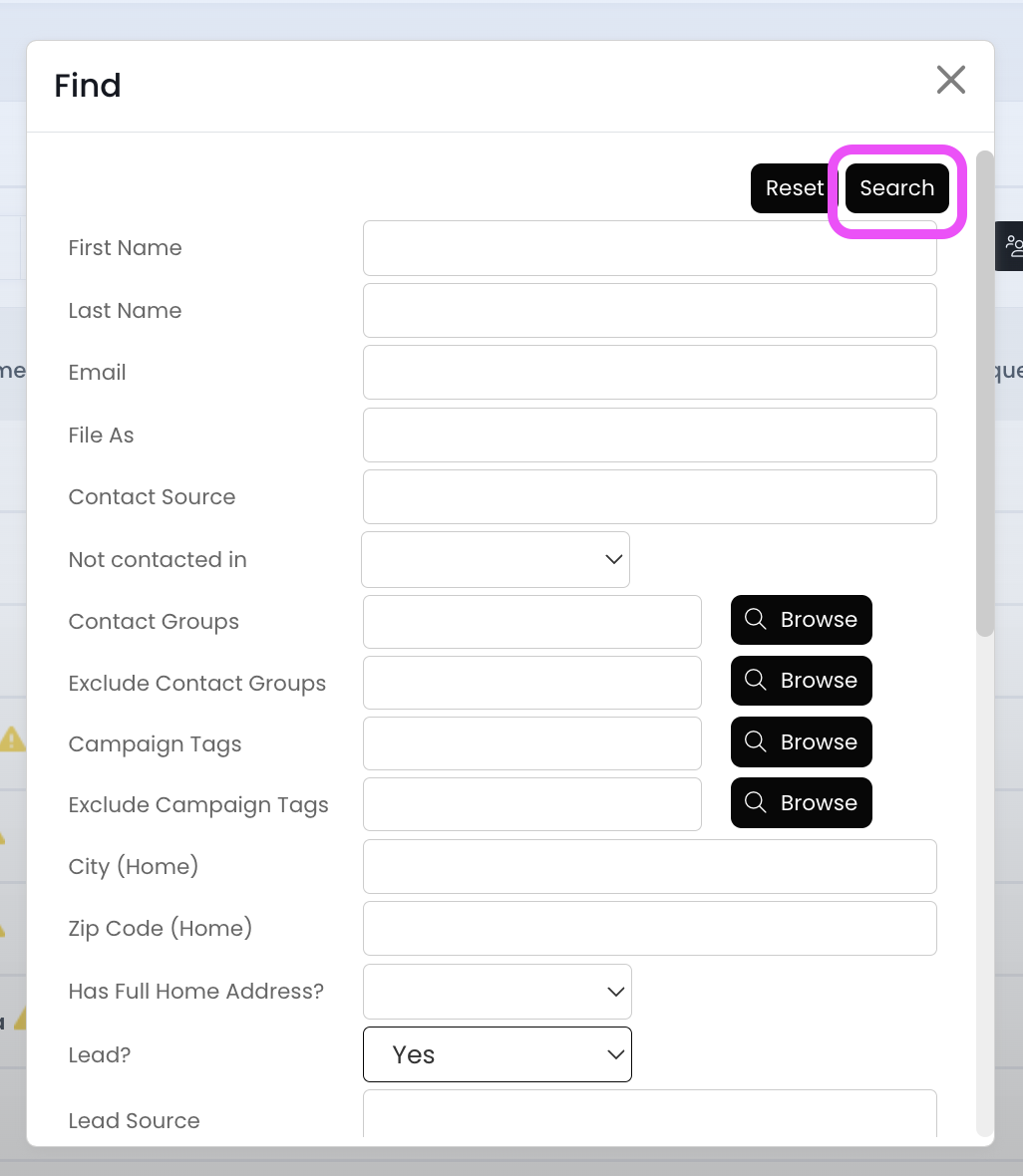Click the dialog's vertical scrollbar
This screenshot has height=1176, width=1023.
985,394
